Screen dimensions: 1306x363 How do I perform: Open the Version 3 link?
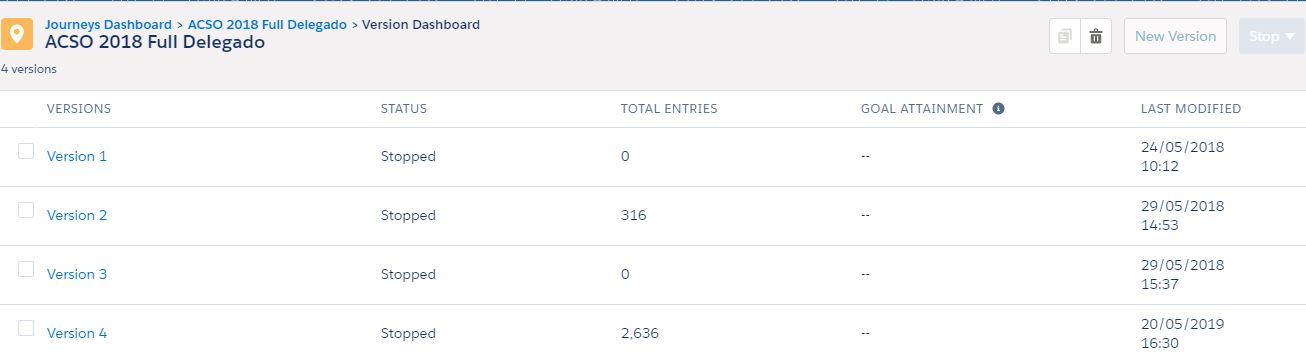(x=77, y=274)
